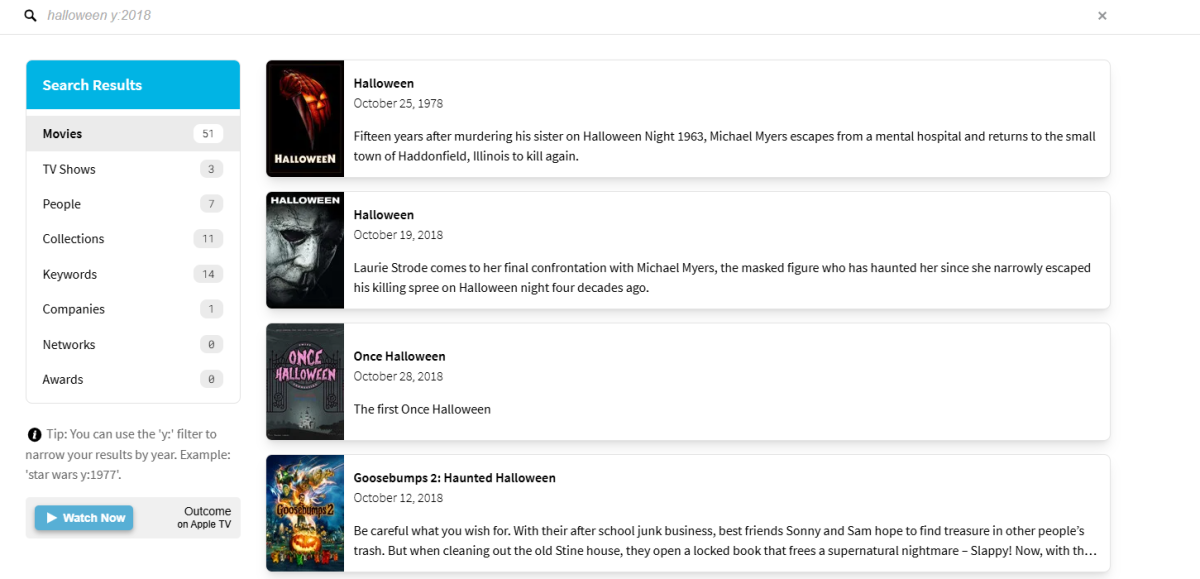Open the Once Halloween poster thumbnail
Image resolution: width=1200 pixels, height=579 pixels.
click(305, 381)
